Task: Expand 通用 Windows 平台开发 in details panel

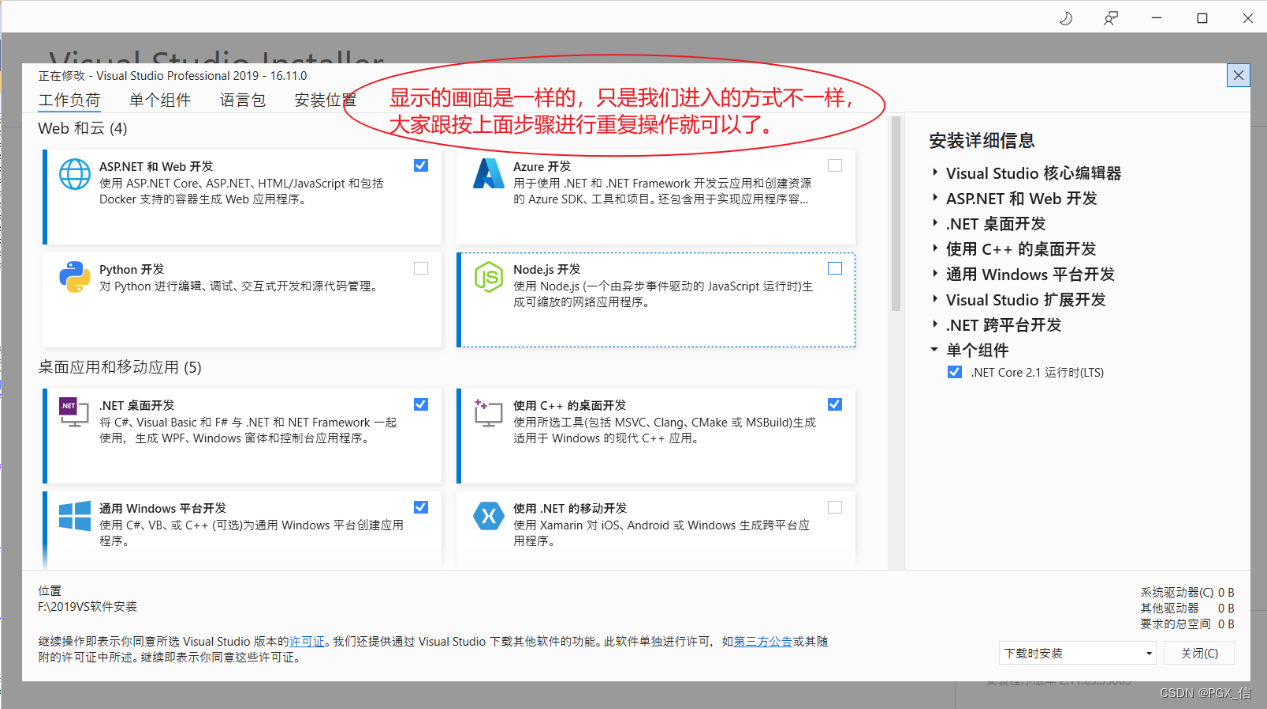Action: tap(935, 274)
